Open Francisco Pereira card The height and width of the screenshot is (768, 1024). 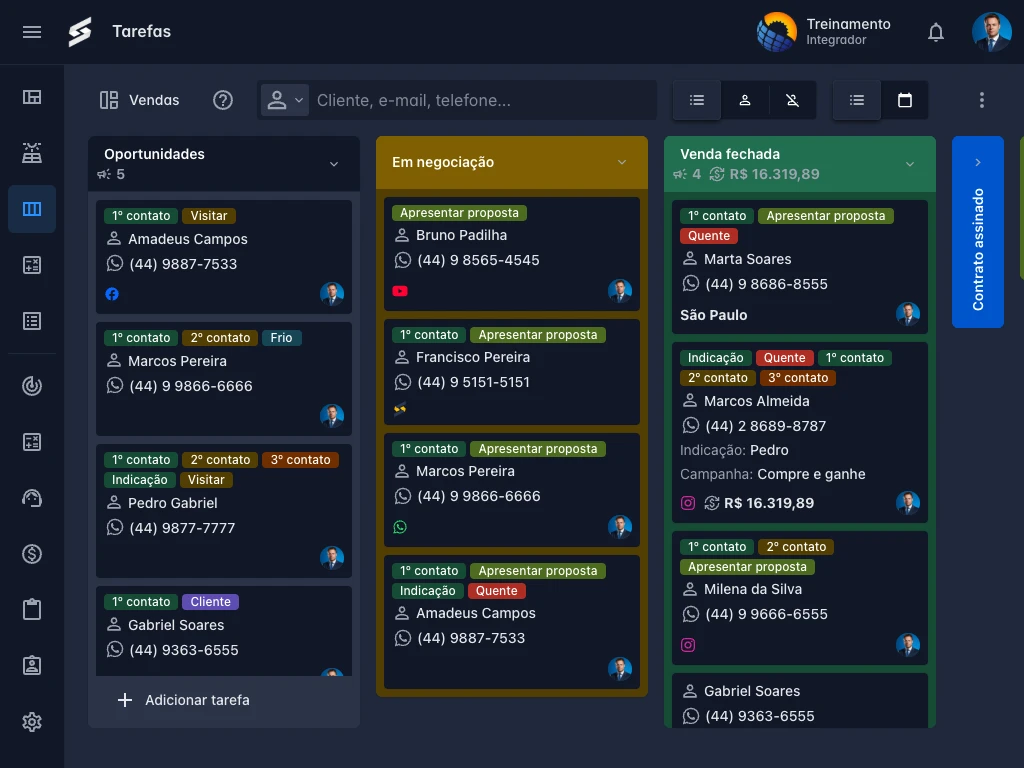(512, 372)
